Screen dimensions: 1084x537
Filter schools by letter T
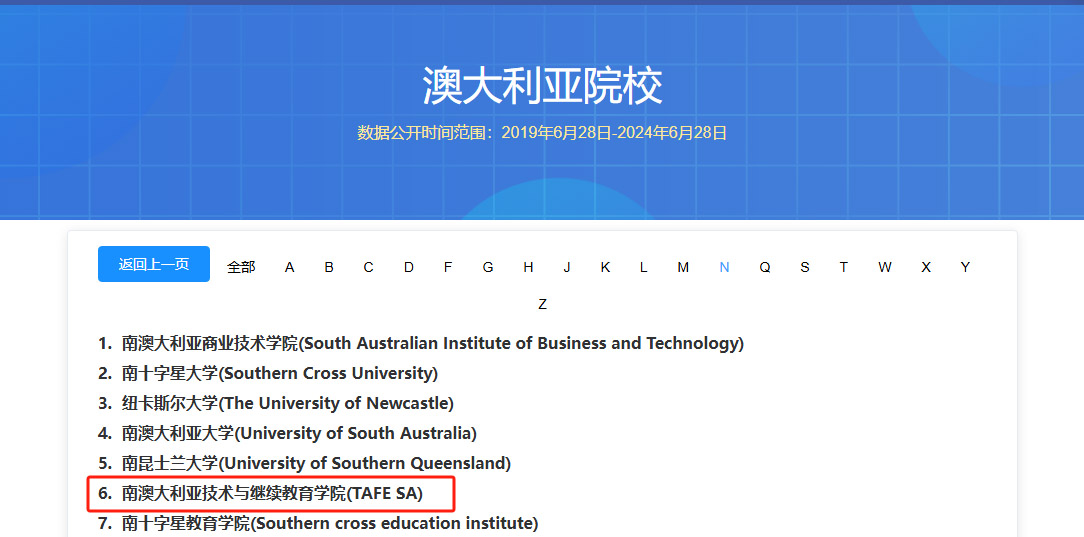[x=843, y=267]
